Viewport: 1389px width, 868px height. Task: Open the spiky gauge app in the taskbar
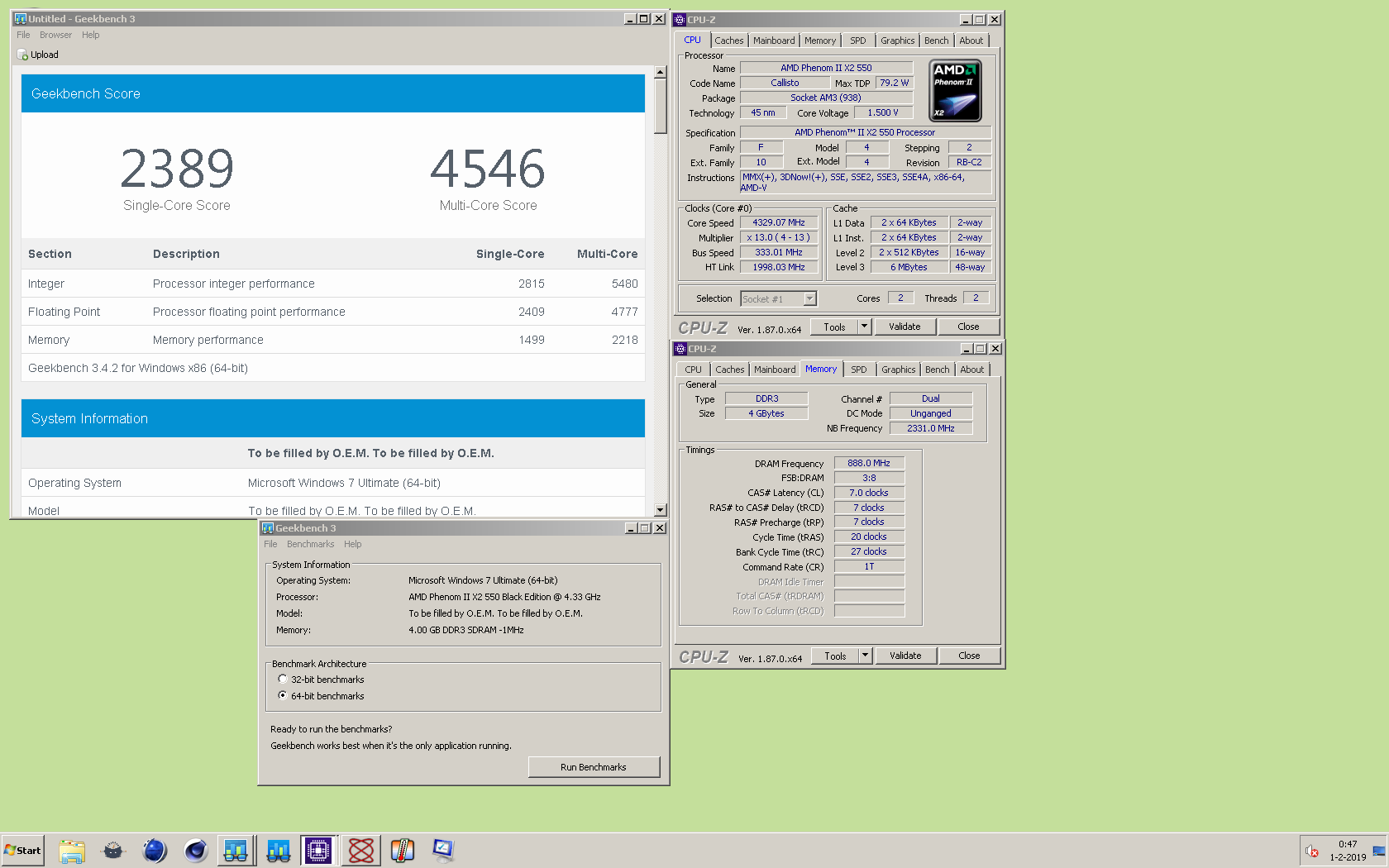[x=113, y=850]
